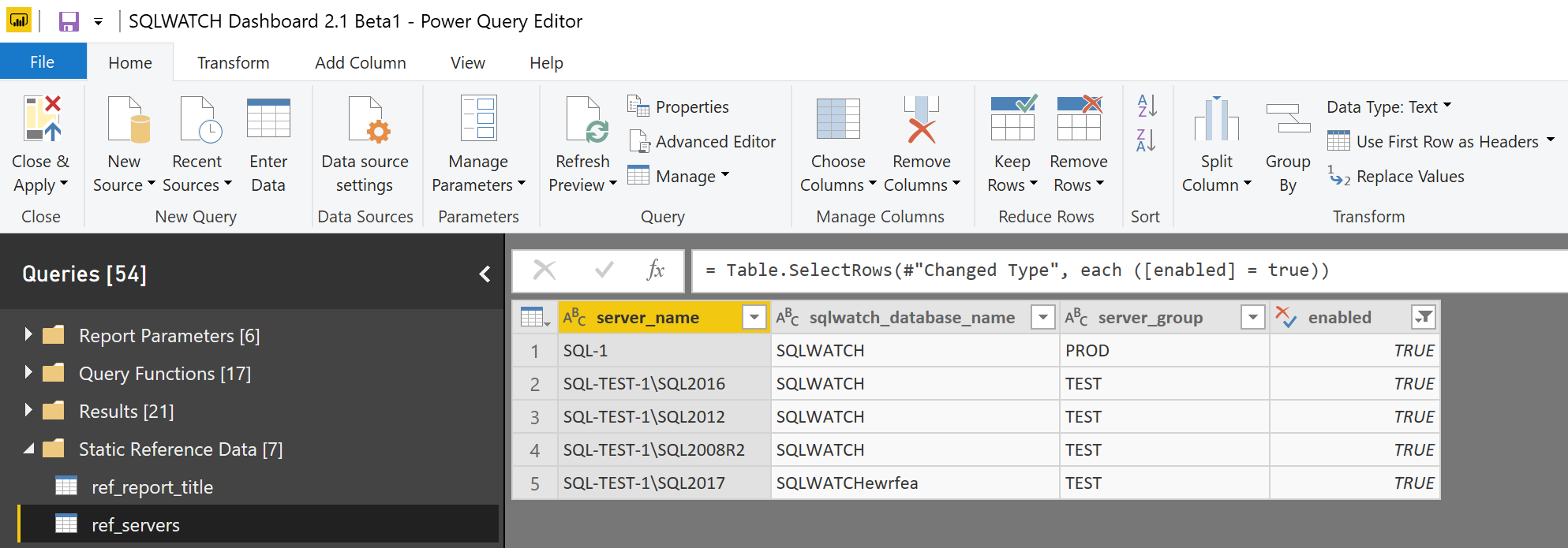1568x548 pixels.
Task: Click the Refresh Preview icon
Action: (587, 120)
